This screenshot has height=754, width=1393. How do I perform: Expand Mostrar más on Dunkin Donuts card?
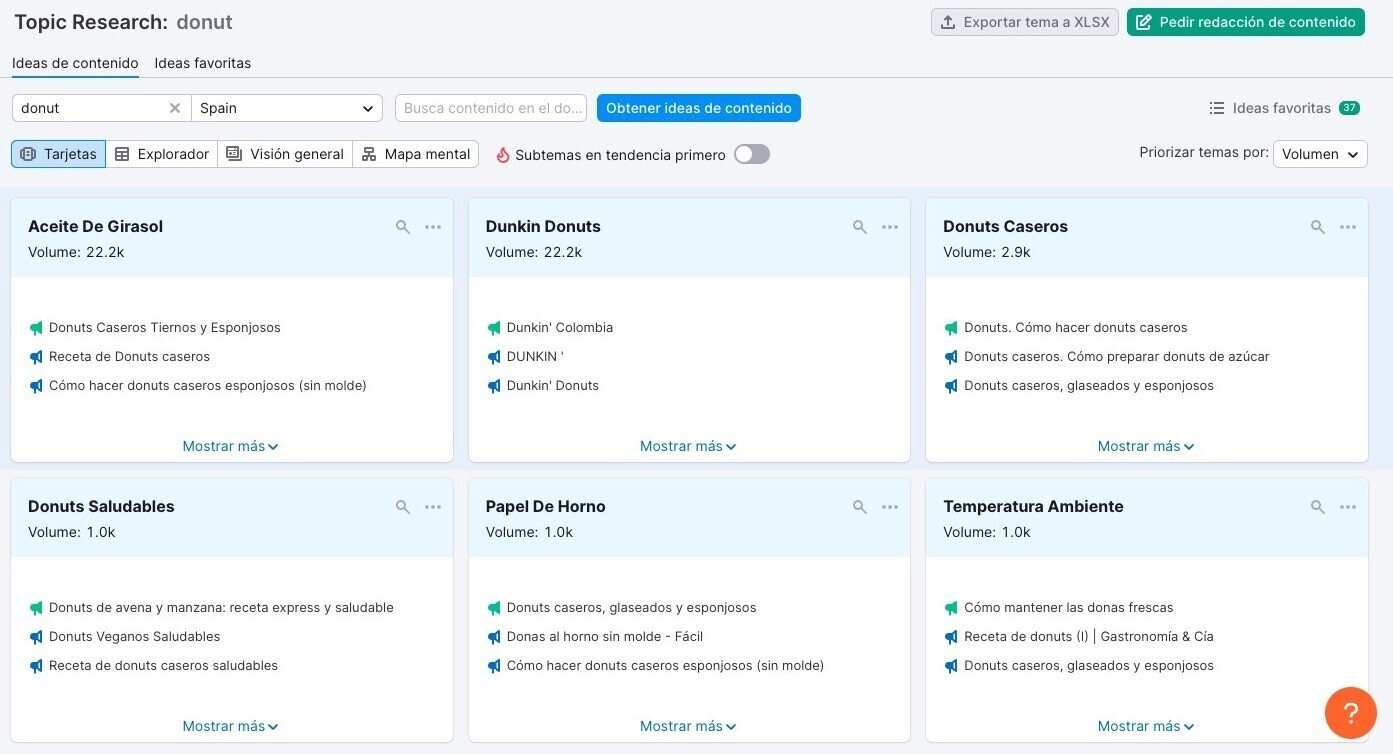[x=688, y=446]
